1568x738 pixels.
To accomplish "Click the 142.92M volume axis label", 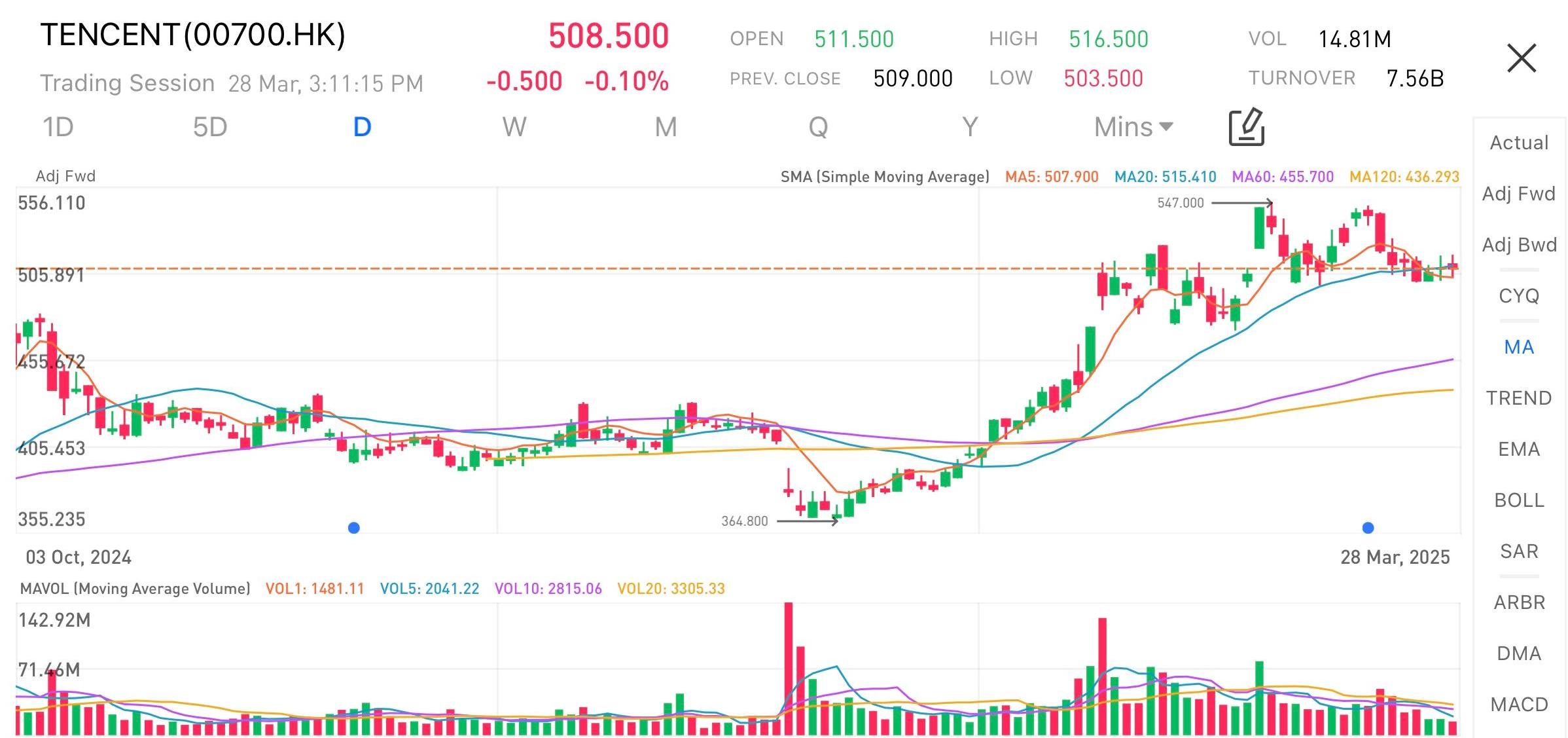I will 54,620.
